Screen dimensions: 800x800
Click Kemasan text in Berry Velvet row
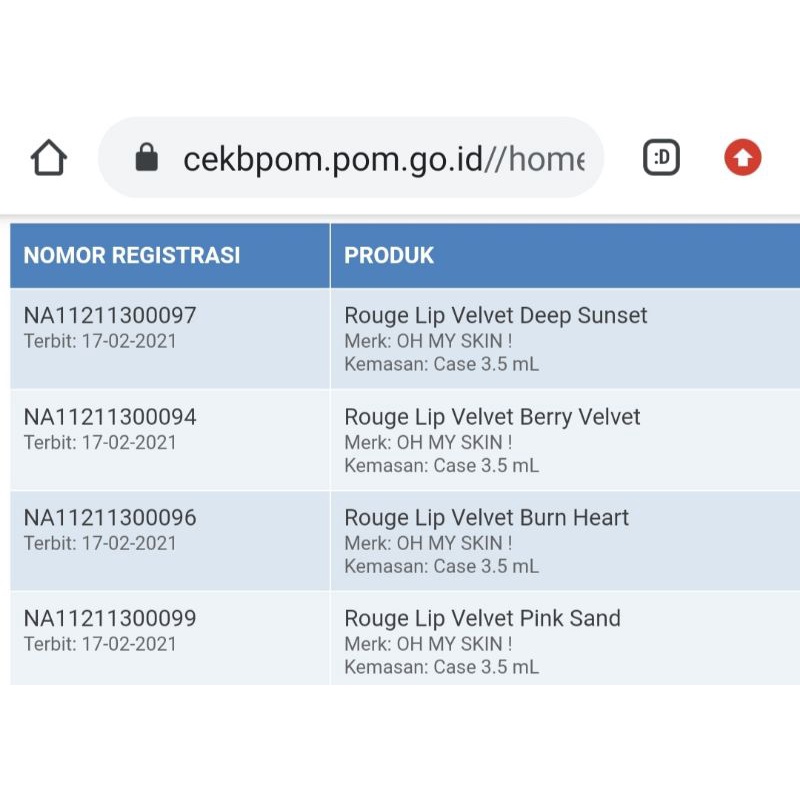pos(441,465)
